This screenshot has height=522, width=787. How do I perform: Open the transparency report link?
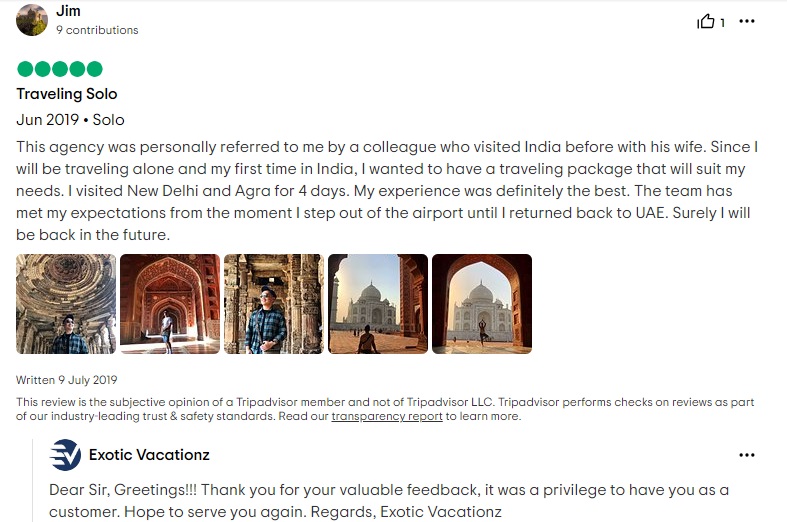point(387,416)
